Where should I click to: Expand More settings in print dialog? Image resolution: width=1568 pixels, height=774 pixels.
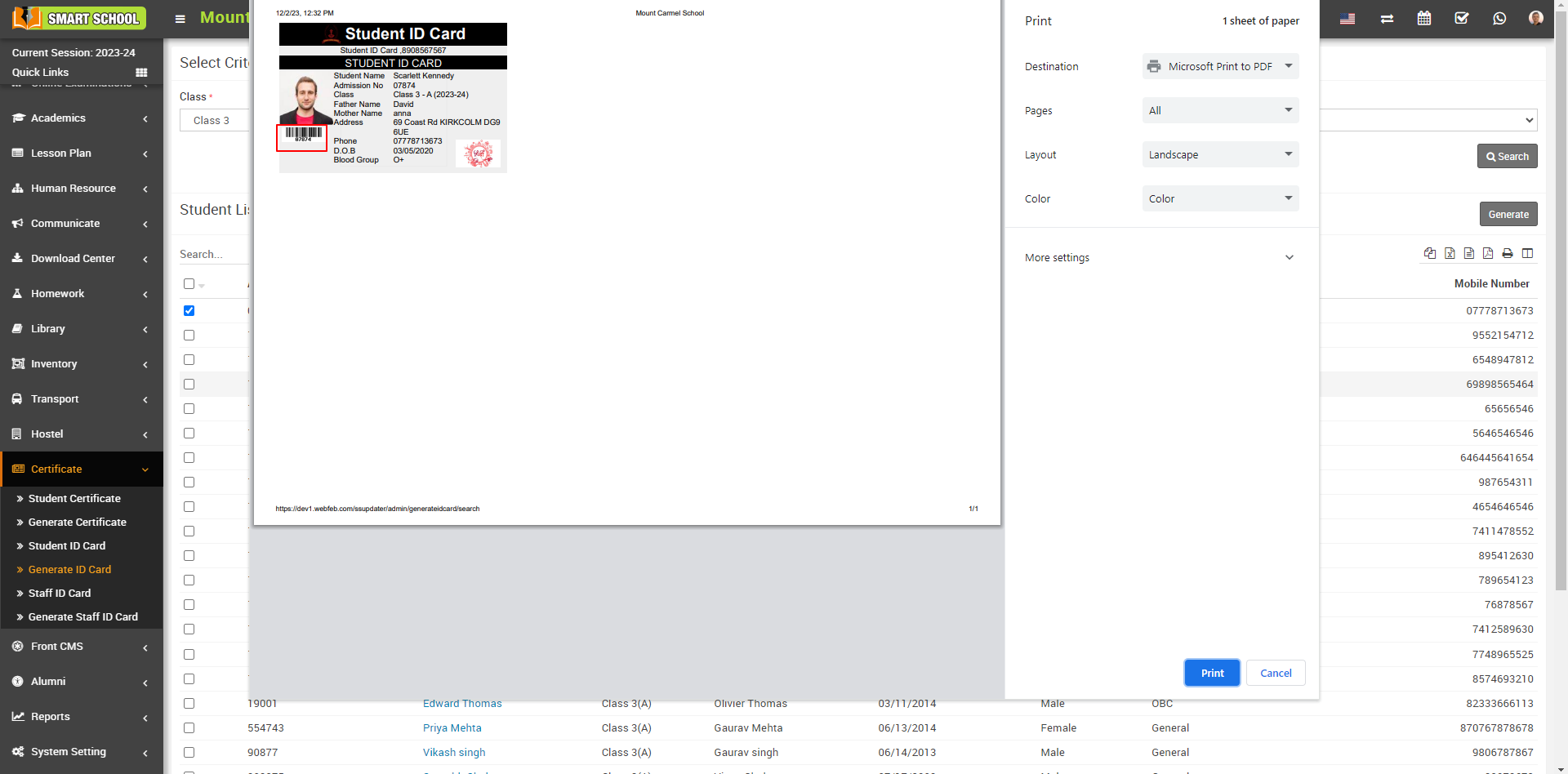[x=1160, y=257]
